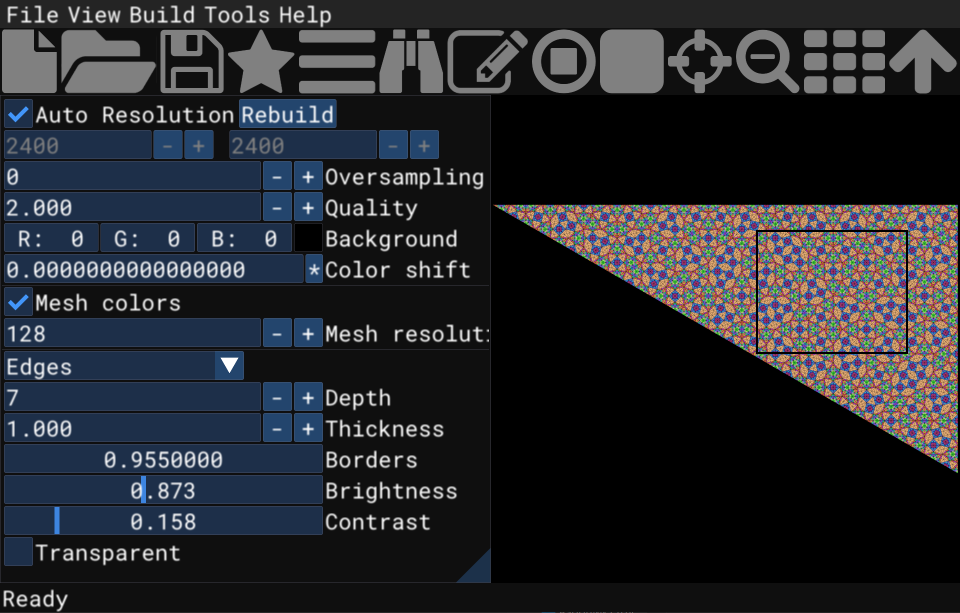960x613 pixels.
Task: Click the zoom out magnifier icon
Action: (767, 62)
